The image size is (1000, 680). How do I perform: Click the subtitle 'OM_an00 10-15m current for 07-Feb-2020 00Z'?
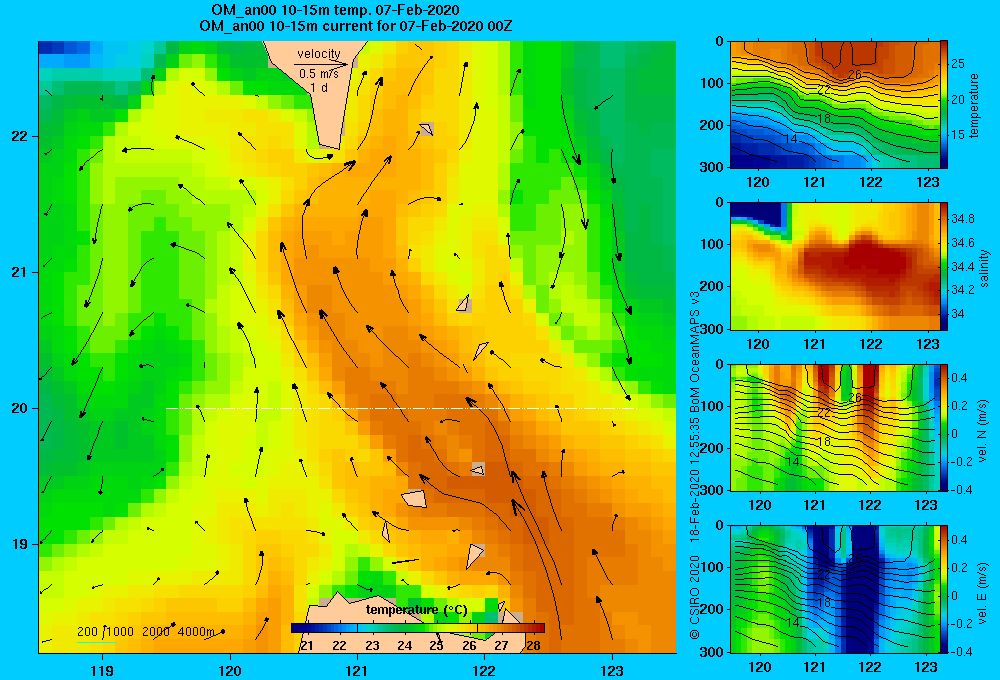(355, 26)
